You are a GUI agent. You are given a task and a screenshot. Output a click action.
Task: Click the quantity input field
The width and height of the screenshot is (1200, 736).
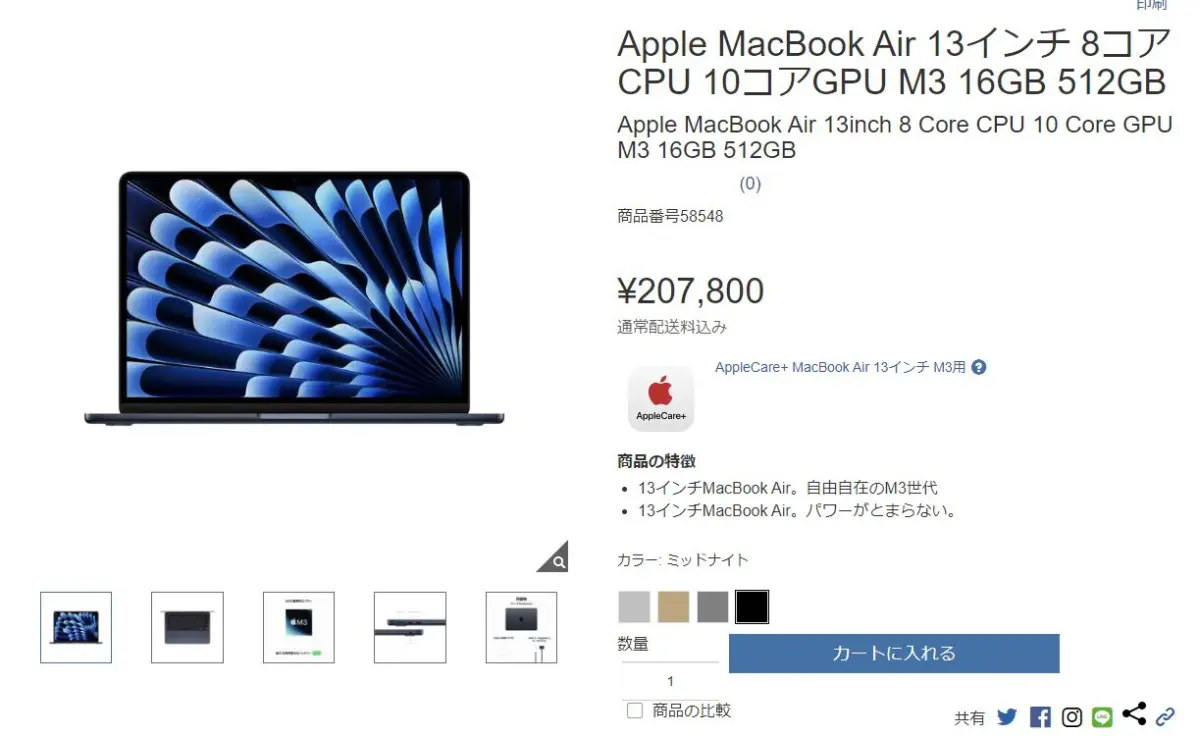(x=670, y=681)
